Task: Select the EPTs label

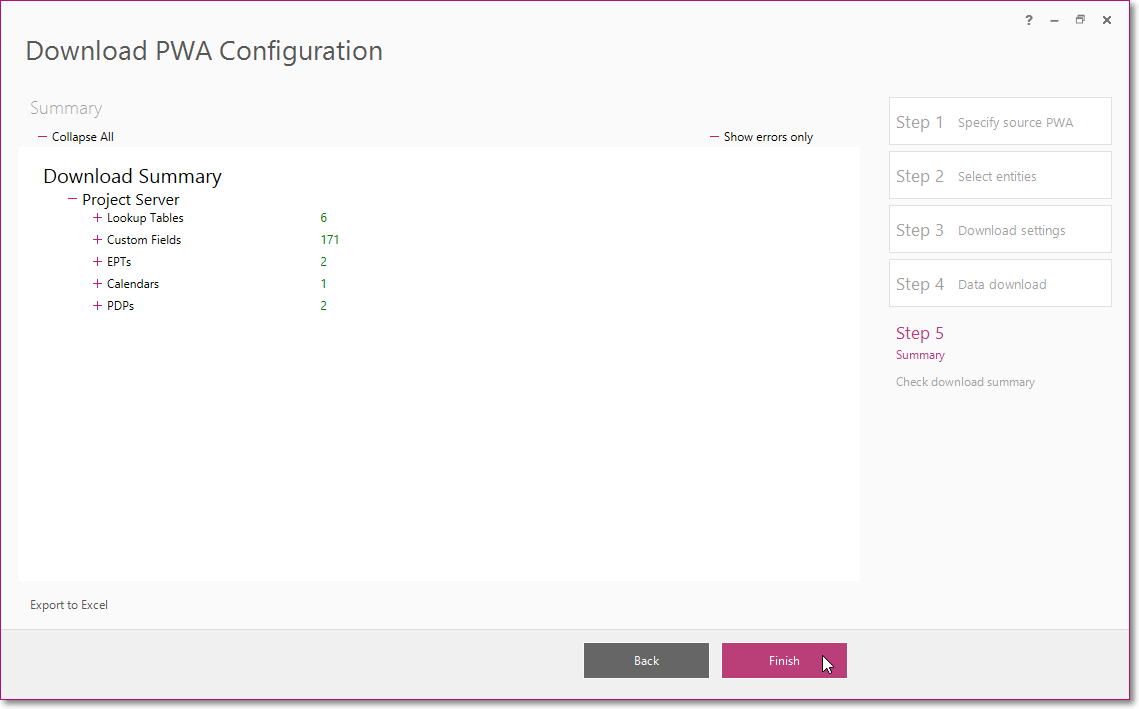Action: (x=119, y=262)
